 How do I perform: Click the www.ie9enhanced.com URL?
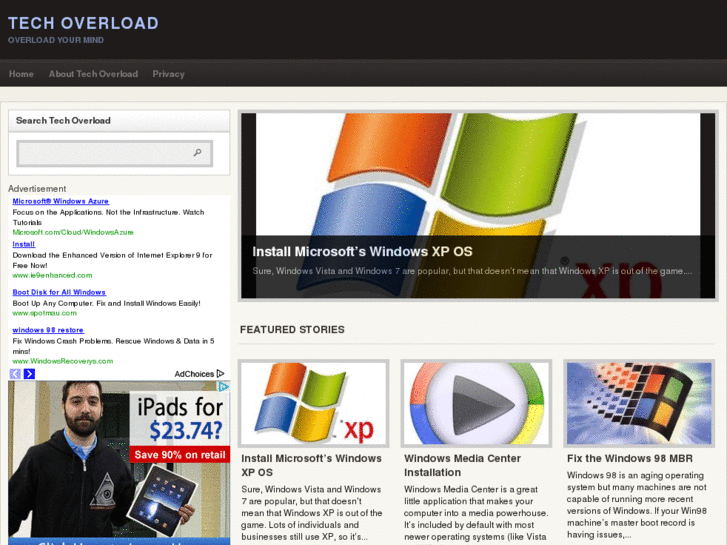pos(52,276)
